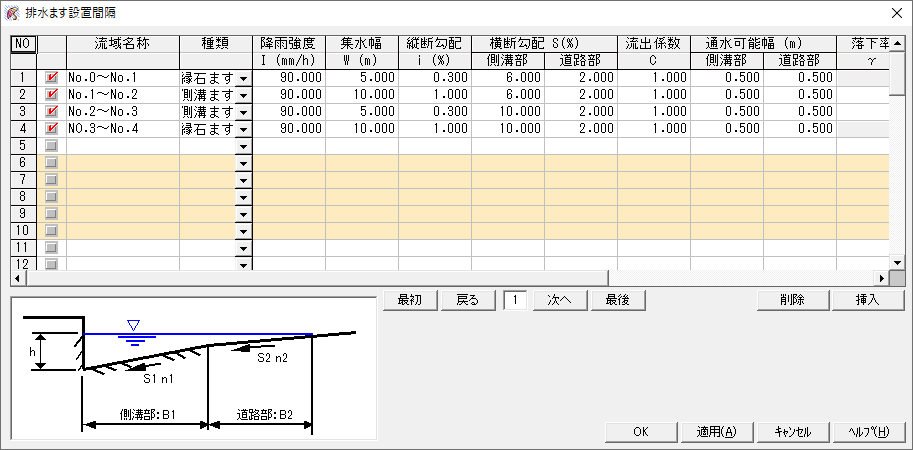Click the 側溝部 slope value 10.000 in row 3
913x450 pixels.
(x=508, y=111)
